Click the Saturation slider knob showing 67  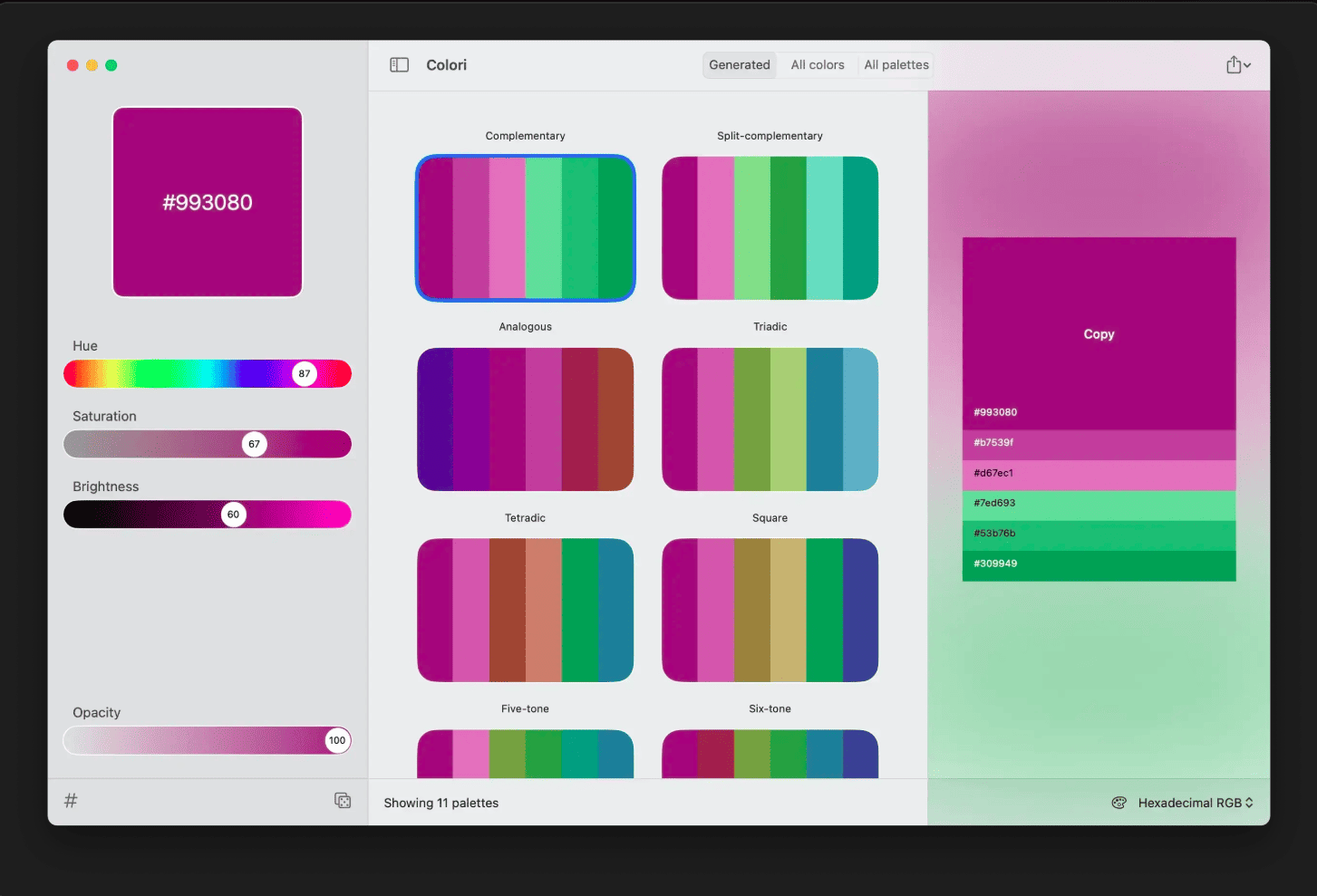(255, 444)
